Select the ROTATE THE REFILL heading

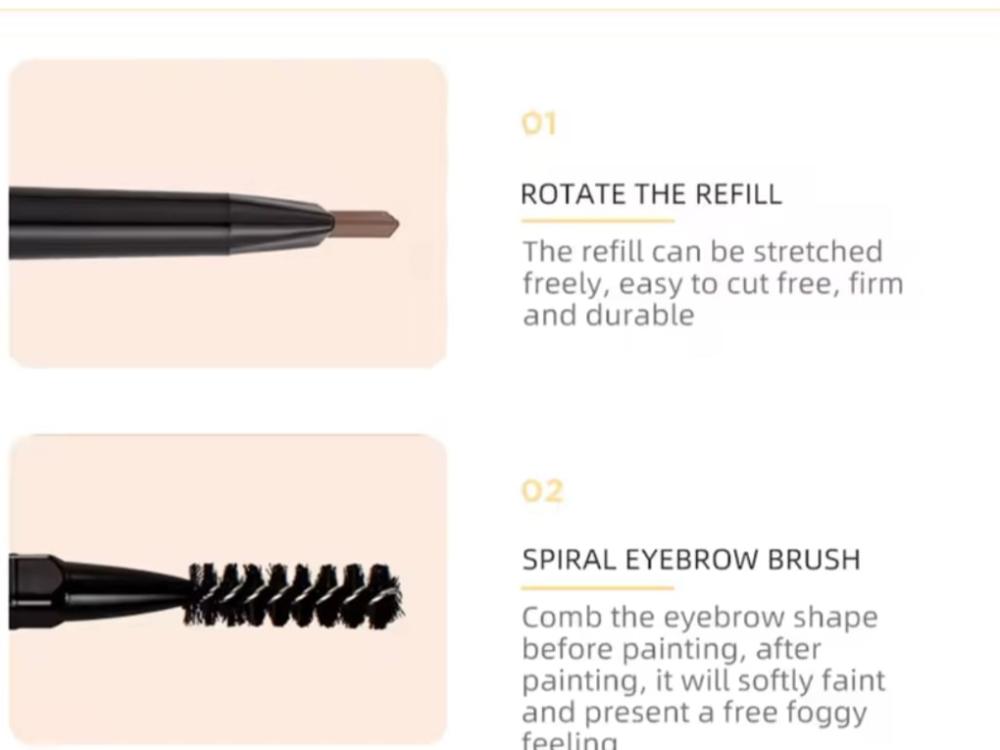651,194
